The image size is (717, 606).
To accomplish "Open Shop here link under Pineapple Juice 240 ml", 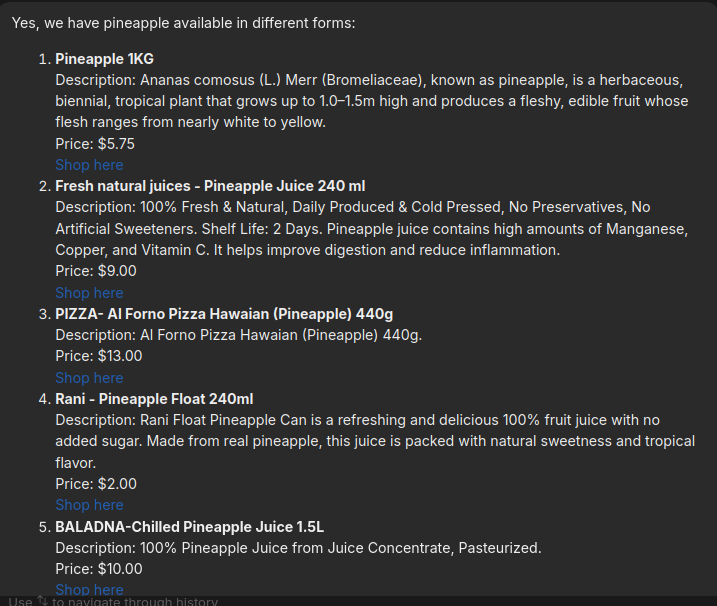I will pos(89,293).
